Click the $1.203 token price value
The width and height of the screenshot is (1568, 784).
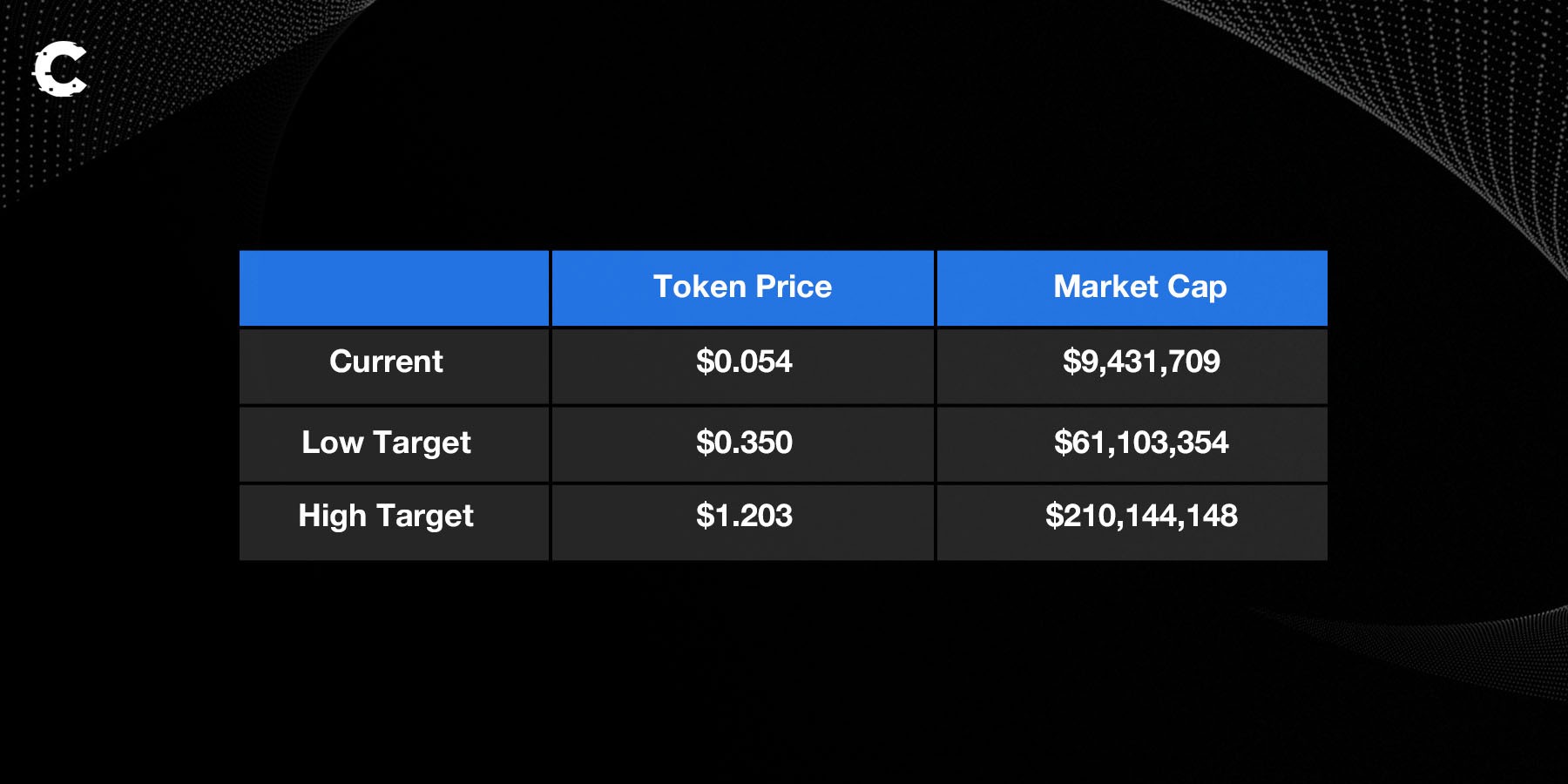pos(744,516)
